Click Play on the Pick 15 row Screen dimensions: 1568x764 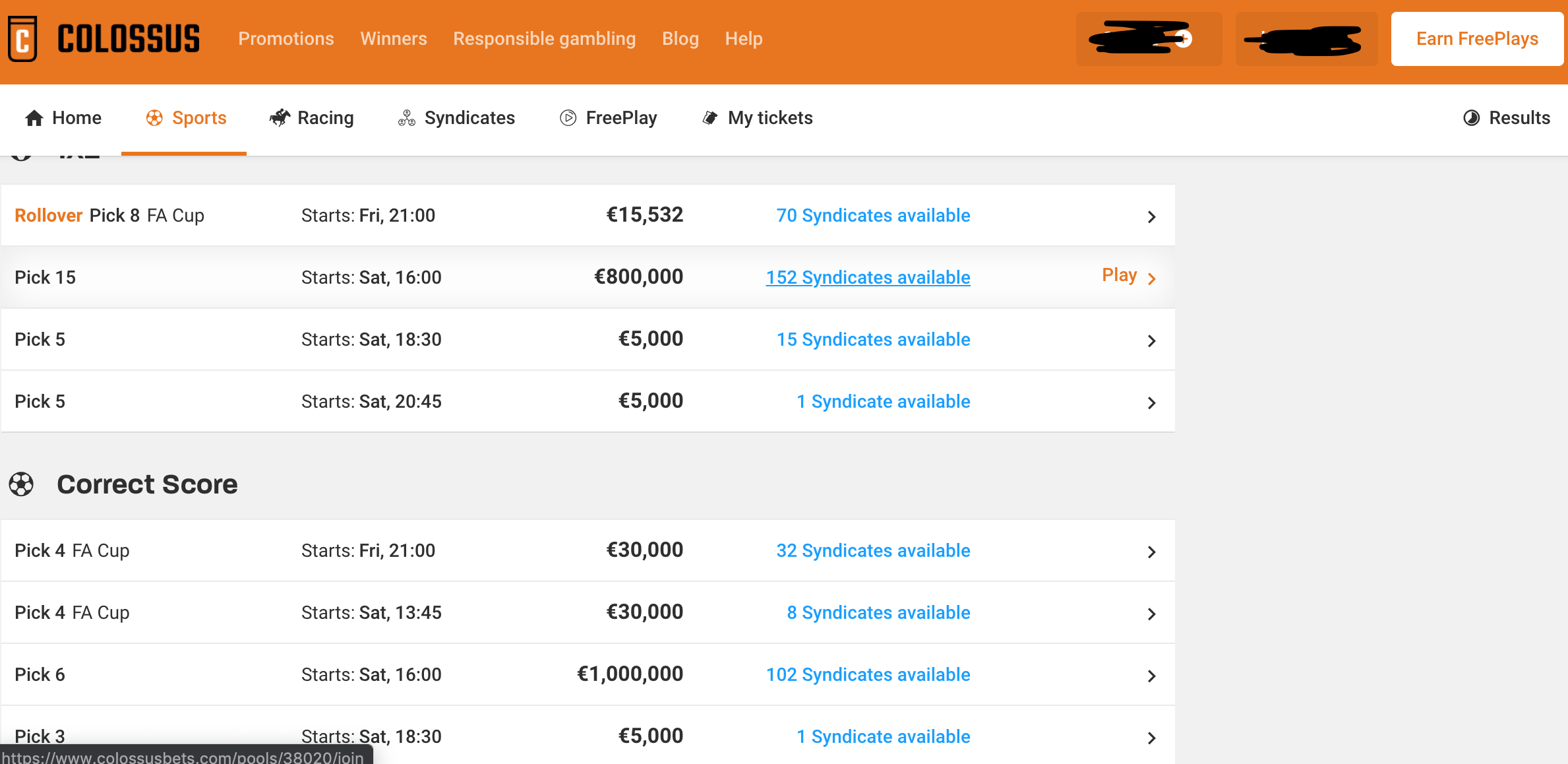click(1119, 275)
